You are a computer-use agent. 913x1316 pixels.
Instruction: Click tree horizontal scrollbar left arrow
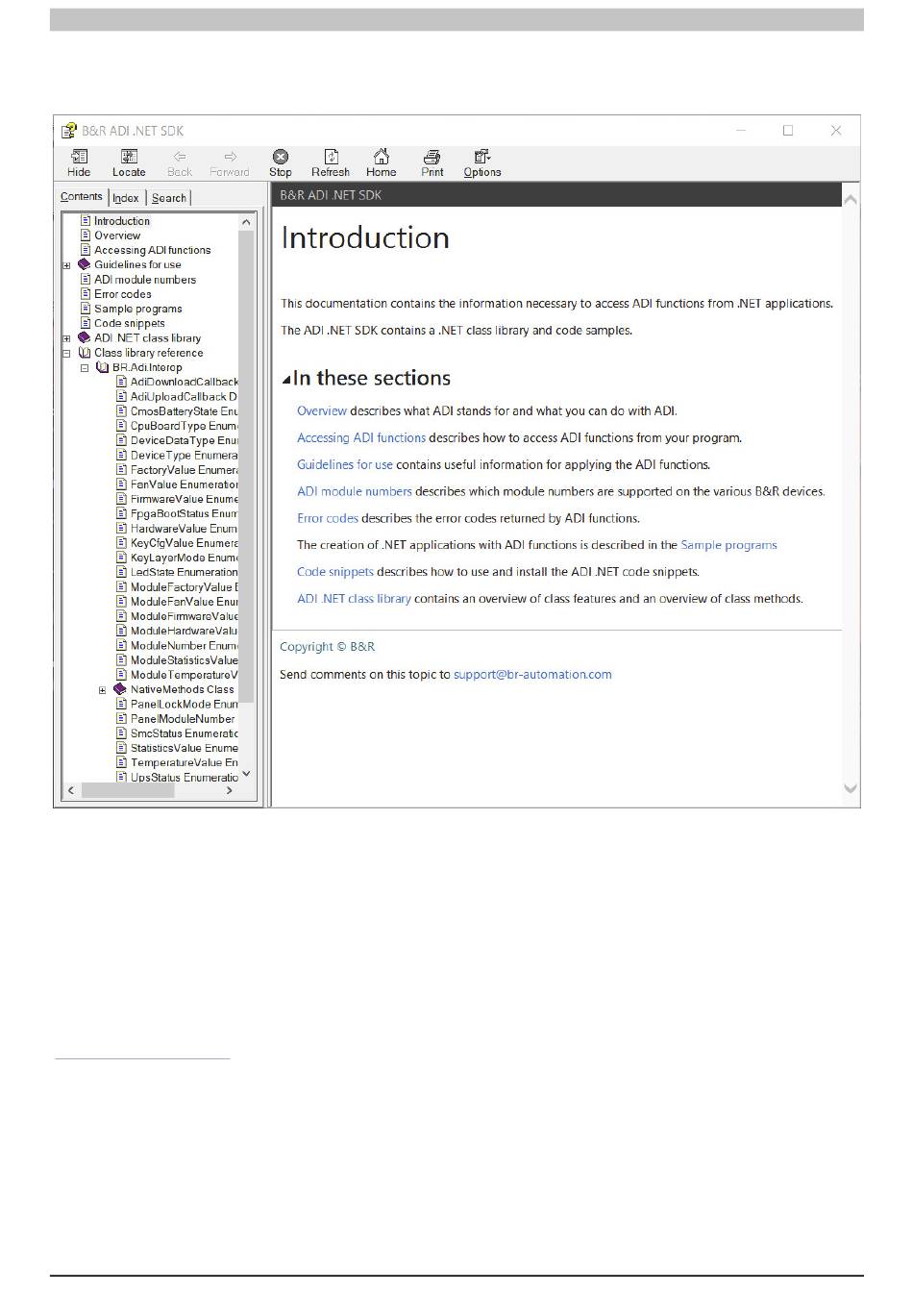tap(71, 790)
